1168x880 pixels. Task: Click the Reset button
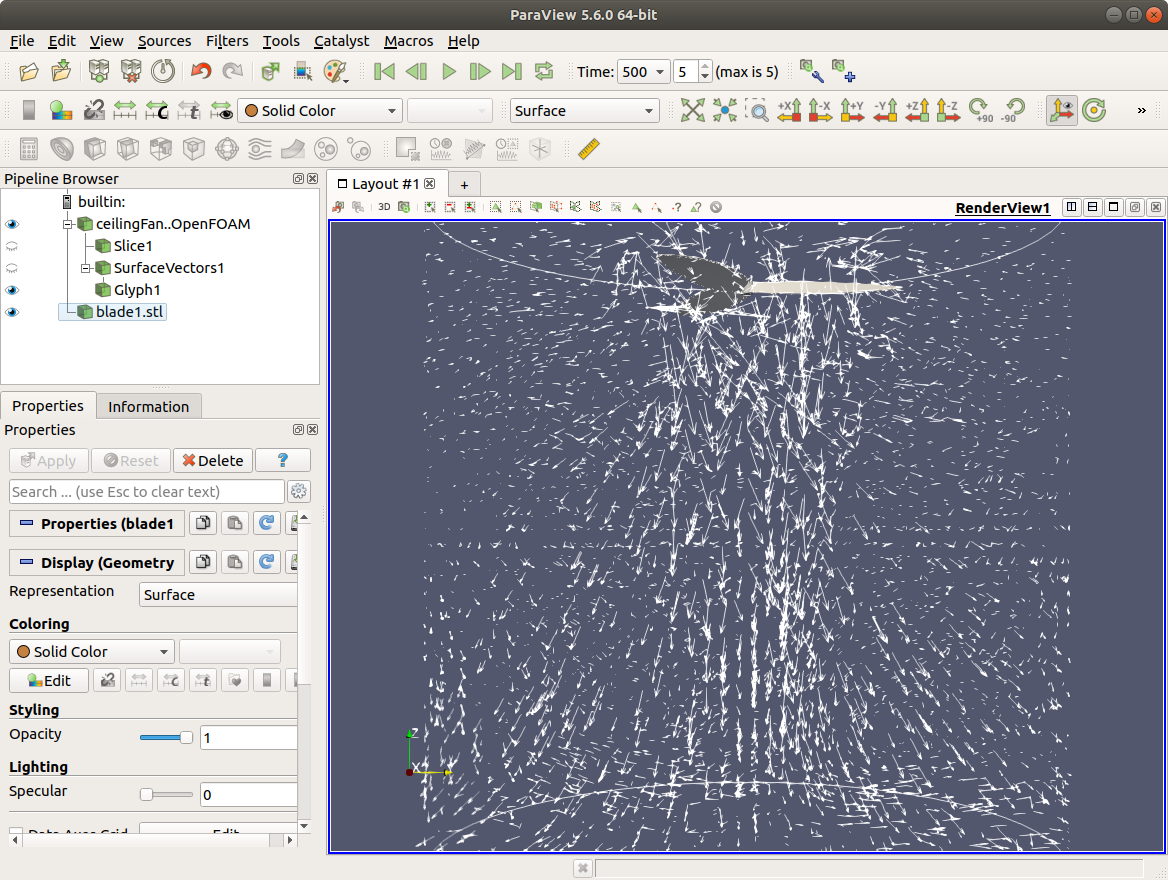(x=131, y=460)
